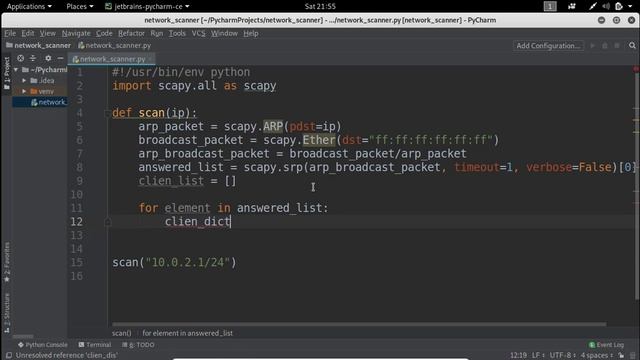
Task: Expand the .idea folder
Action: pyautogui.click(x=24, y=80)
